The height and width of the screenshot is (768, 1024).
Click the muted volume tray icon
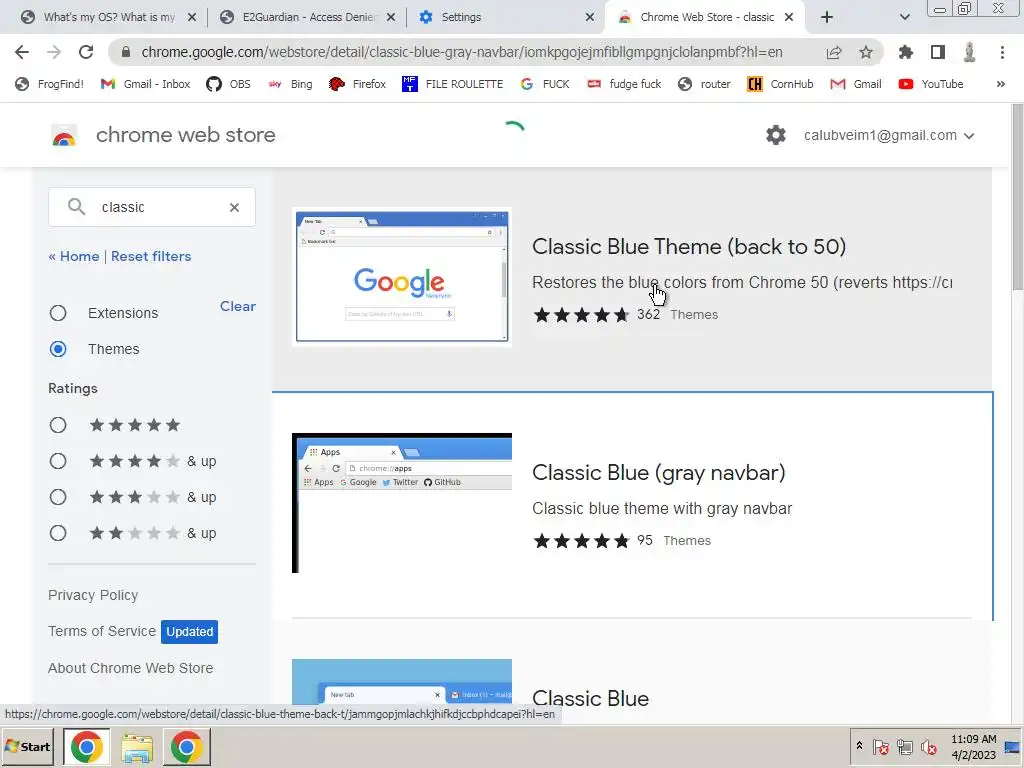[928, 747]
